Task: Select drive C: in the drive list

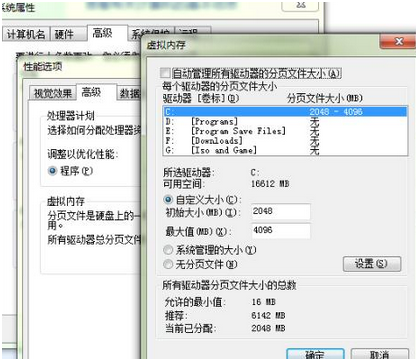Action: (285, 111)
